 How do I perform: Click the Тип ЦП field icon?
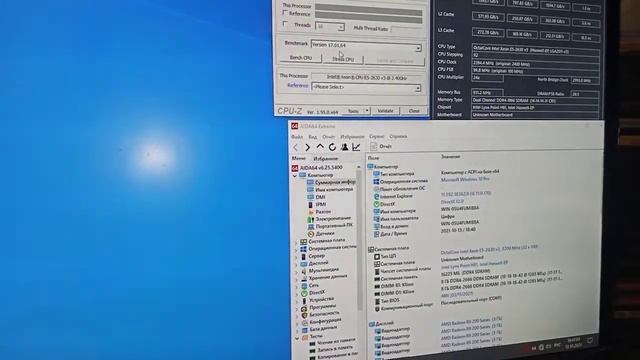pyautogui.click(x=377, y=257)
